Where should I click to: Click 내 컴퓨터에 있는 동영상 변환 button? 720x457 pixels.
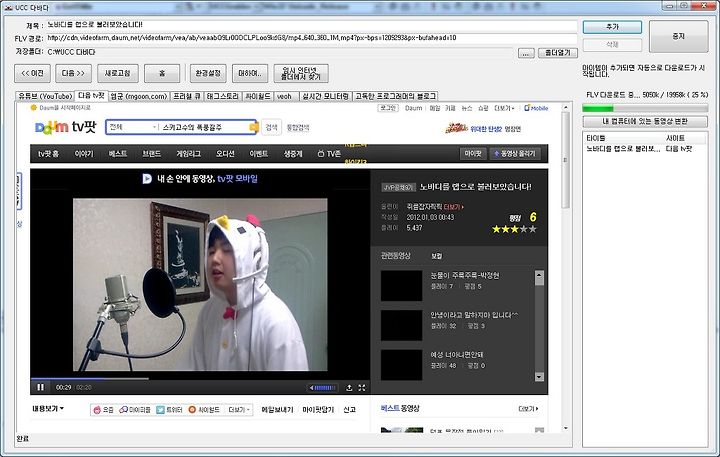(645, 121)
